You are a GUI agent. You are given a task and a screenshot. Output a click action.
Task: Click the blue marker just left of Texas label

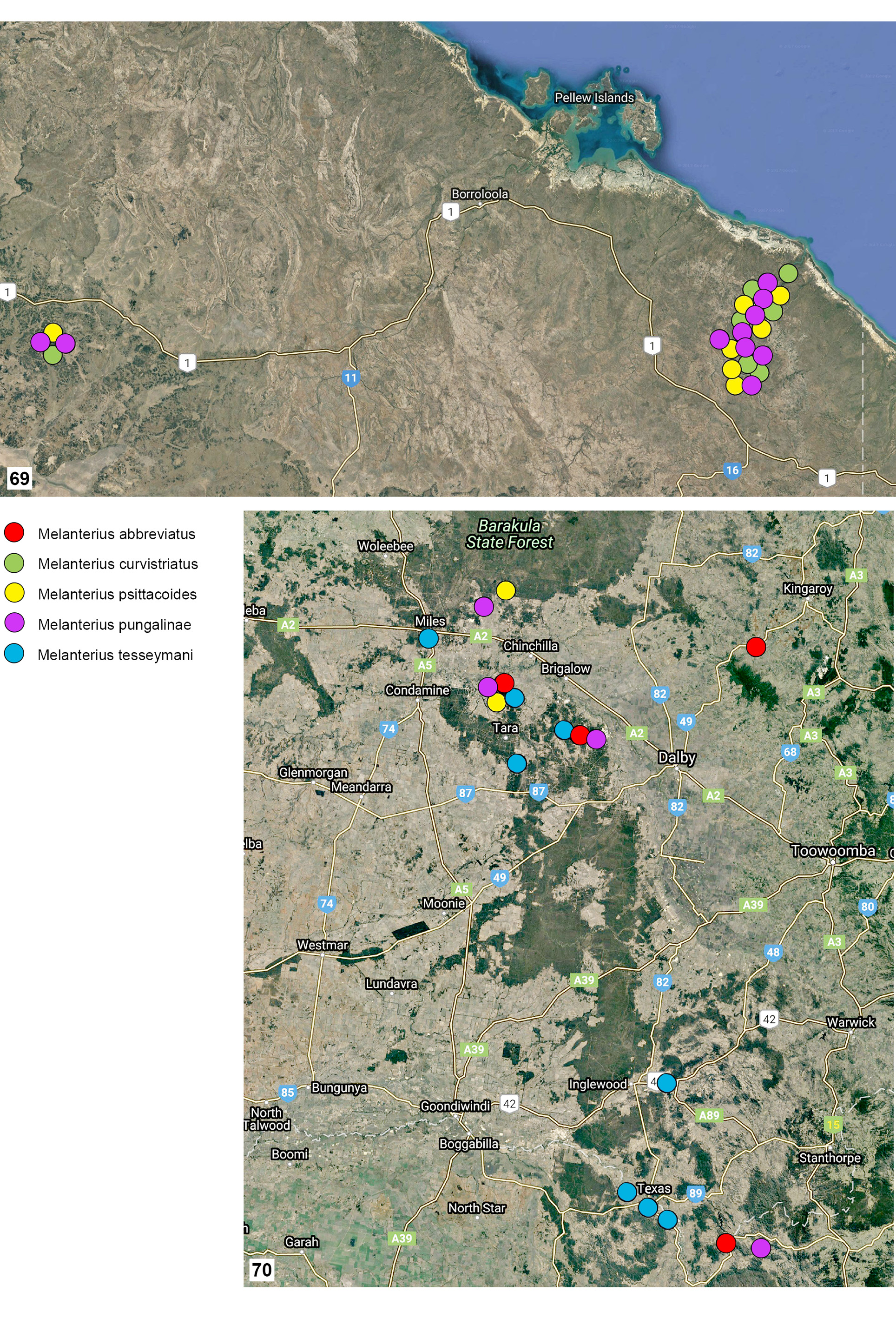click(x=626, y=1192)
